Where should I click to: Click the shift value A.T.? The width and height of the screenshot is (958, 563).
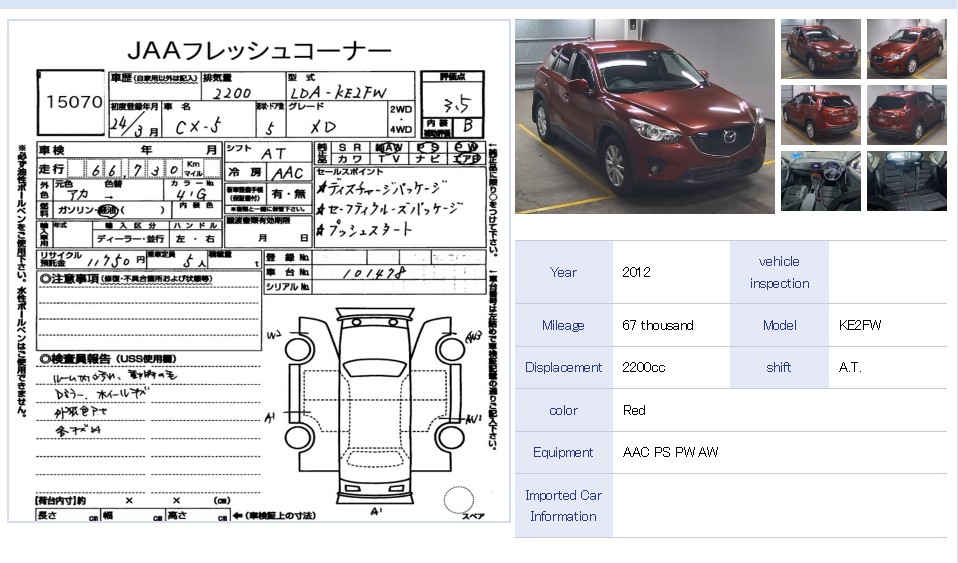coord(850,367)
